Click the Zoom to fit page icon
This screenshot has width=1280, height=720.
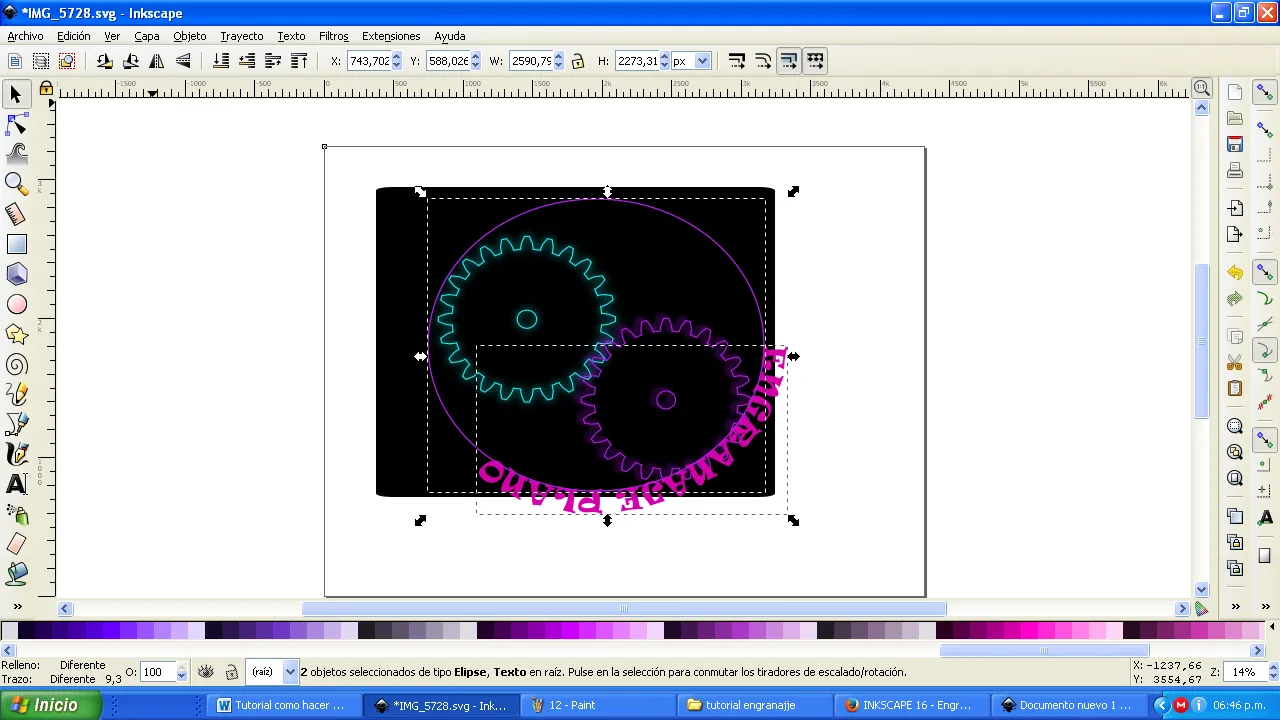point(1235,478)
